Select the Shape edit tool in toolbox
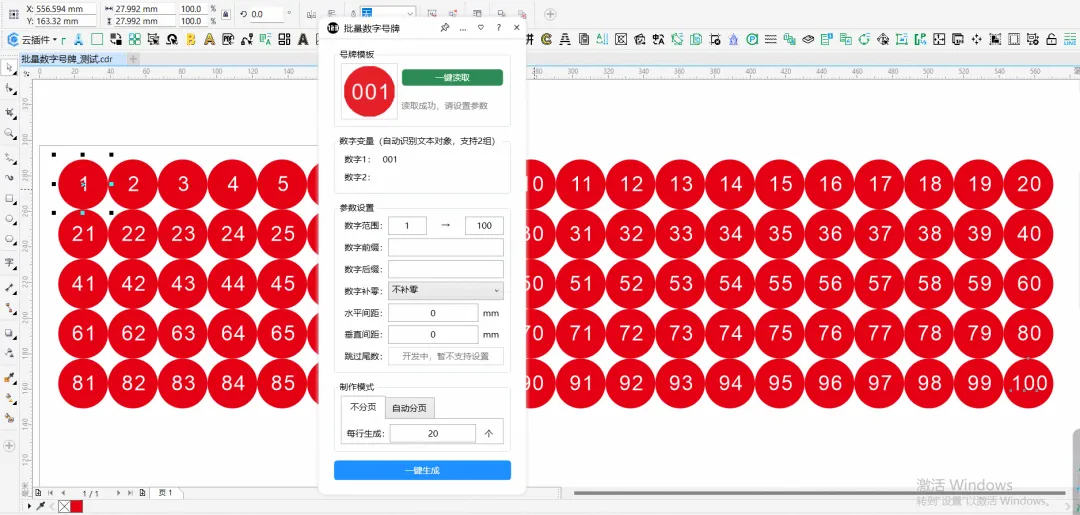Viewport: 1080px width, 515px height. (x=9, y=89)
